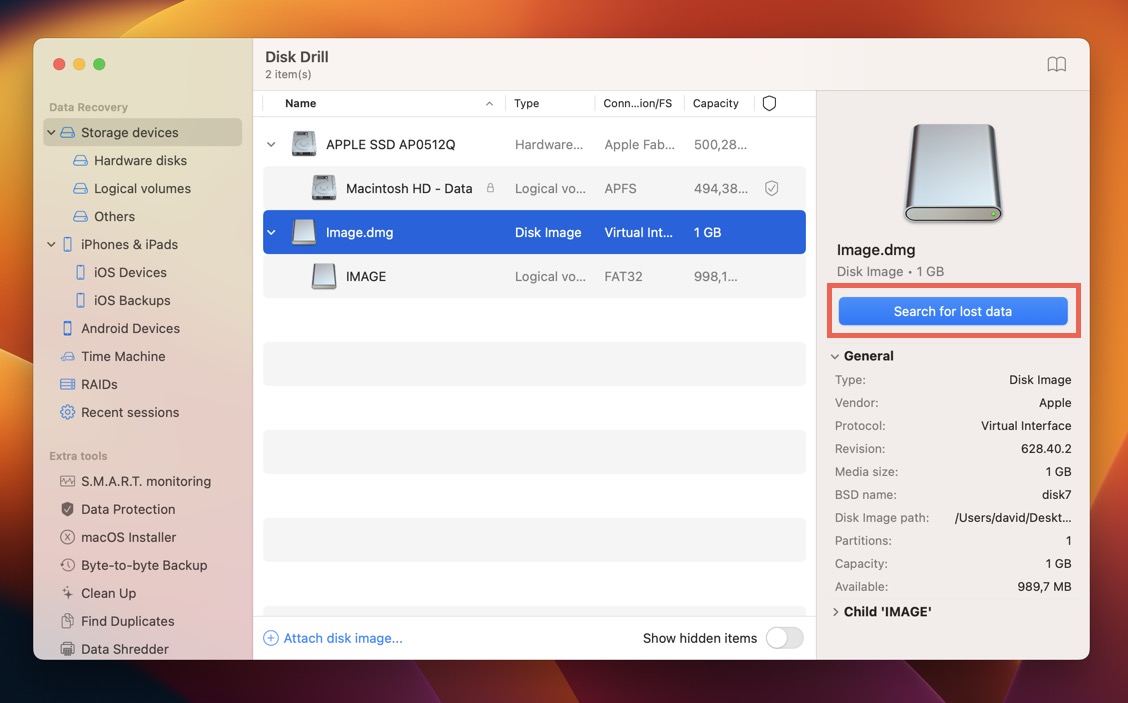Screen dimensions: 1128x703
Task: Click the iOS Backups icon
Action: click(x=81, y=301)
